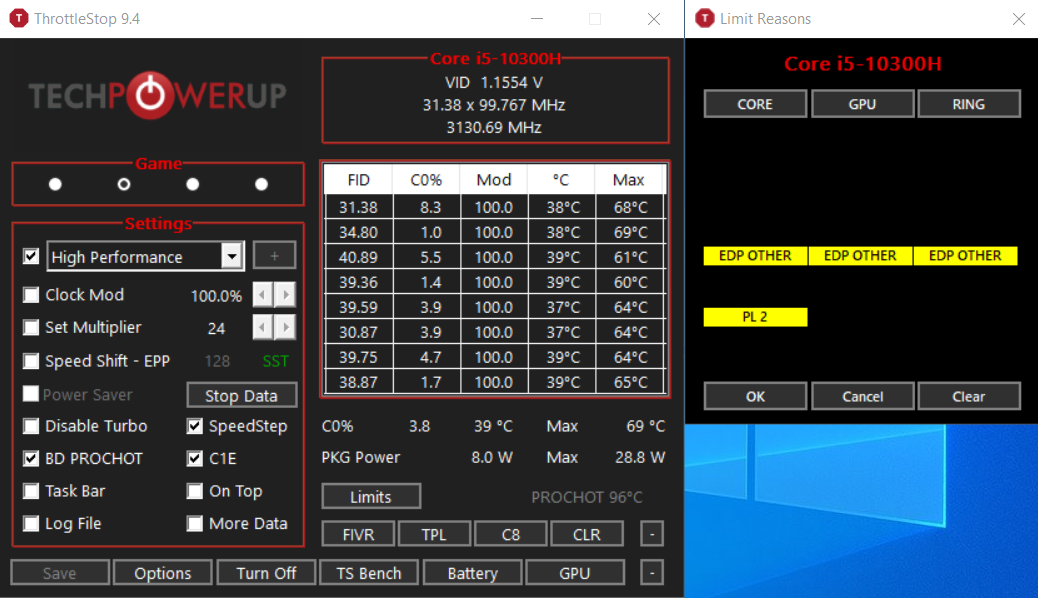
Task: Click OK in Limit Reasons
Action: [x=755, y=396]
